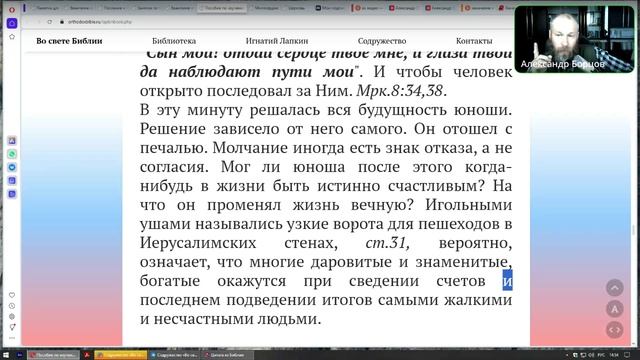
Task: Switch to the first browser tab on the left
Action: 46,8
